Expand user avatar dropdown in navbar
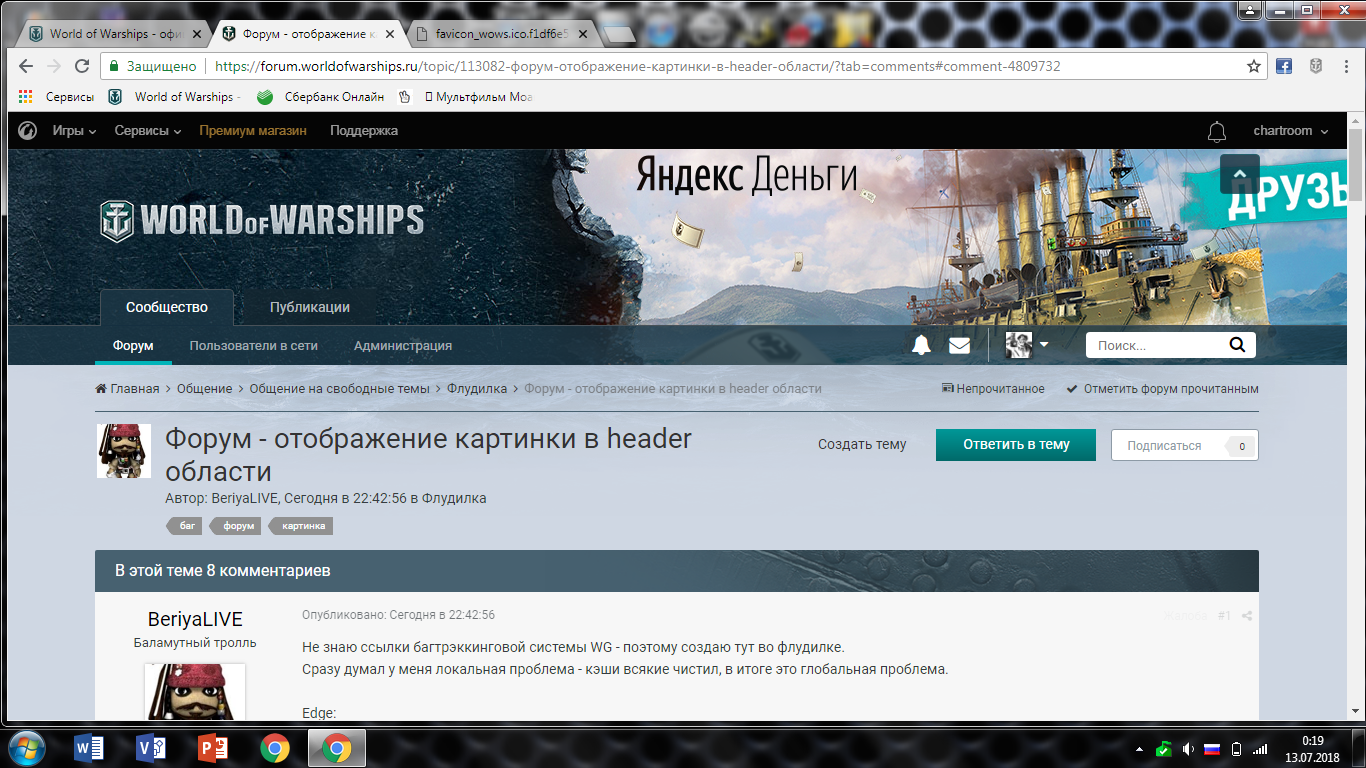This screenshot has width=1366, height=768. pyautogui.click(x=1027, y=345)
